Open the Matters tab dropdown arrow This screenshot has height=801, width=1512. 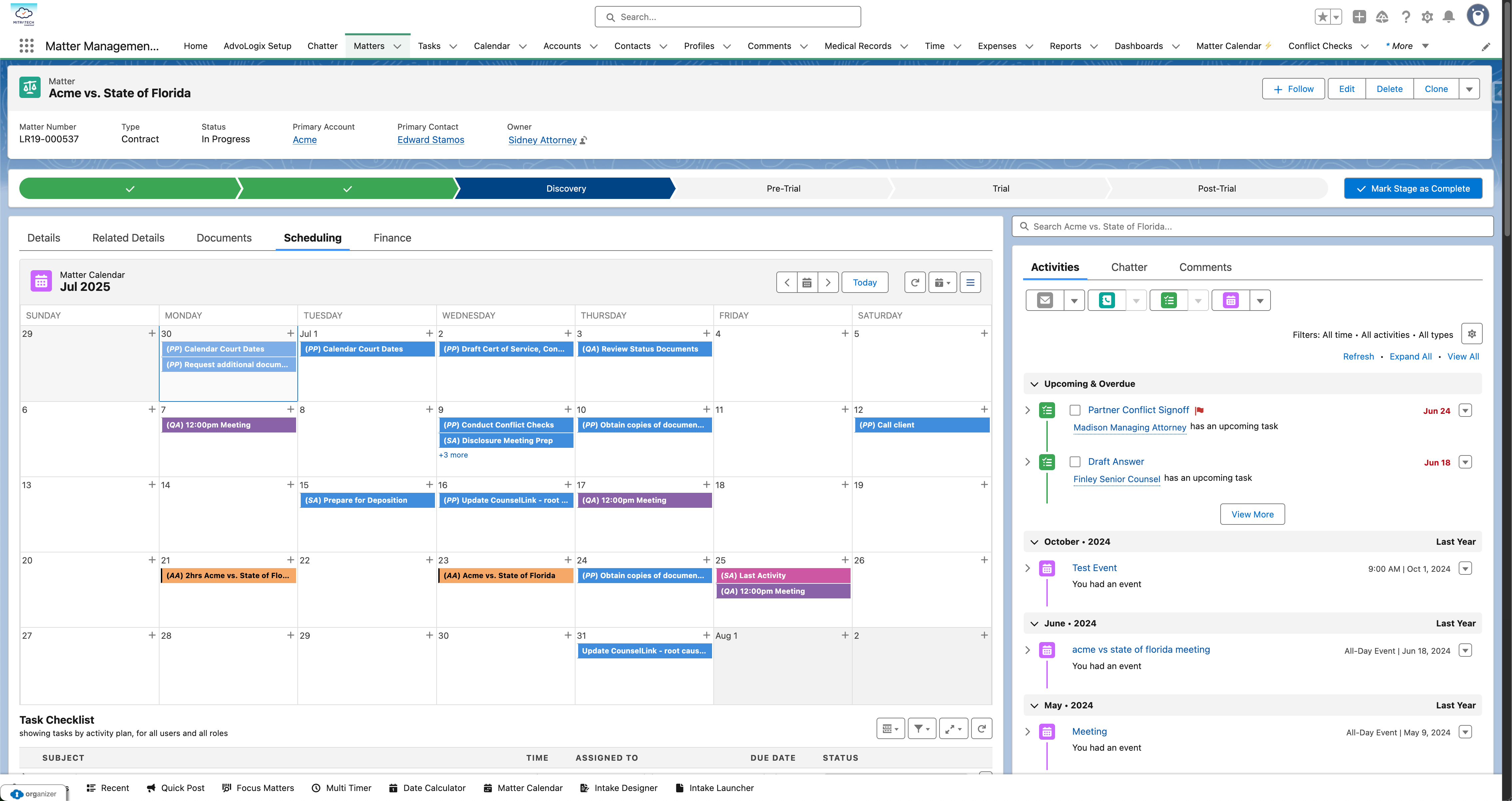397,46
